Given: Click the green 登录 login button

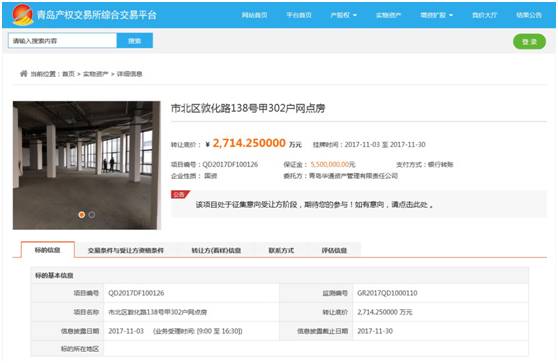Looking at the screenshot, I should click(529, 42).
